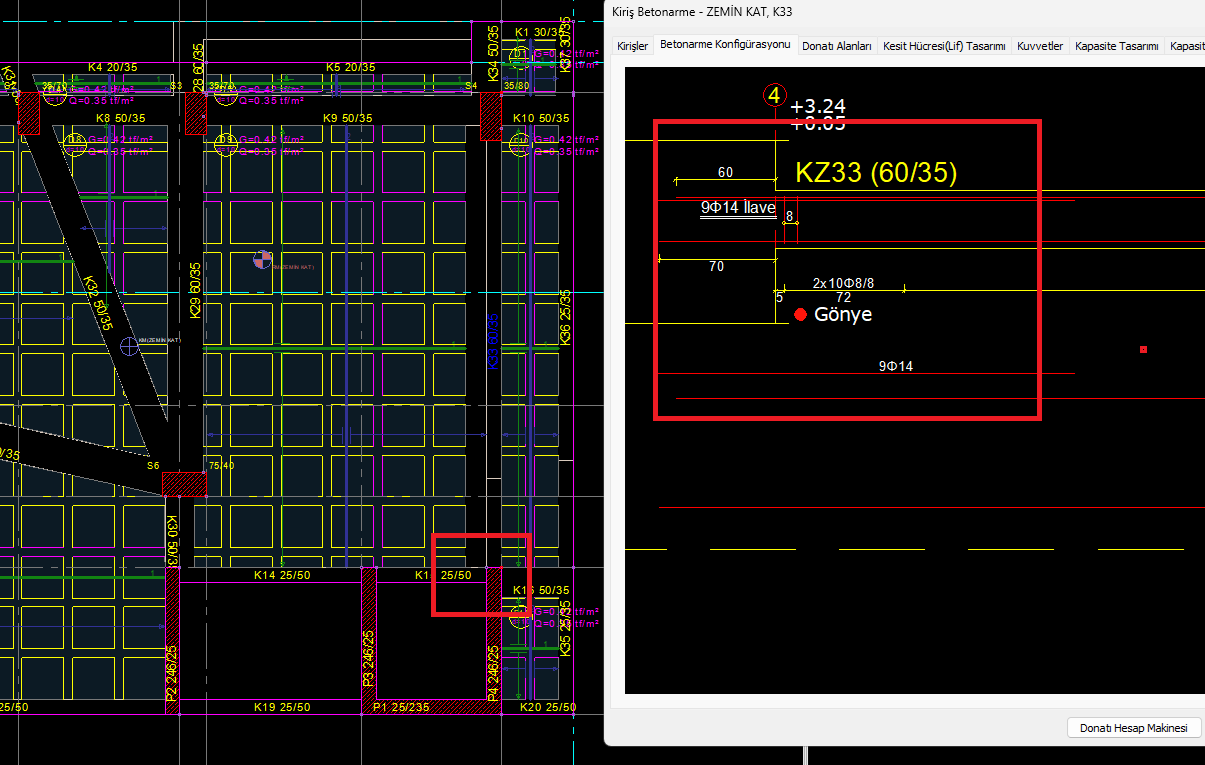1205x765 pixels.
Task: Click the K9 50/35 beam label
Action: pyautogui.click(x=347, y=119)
